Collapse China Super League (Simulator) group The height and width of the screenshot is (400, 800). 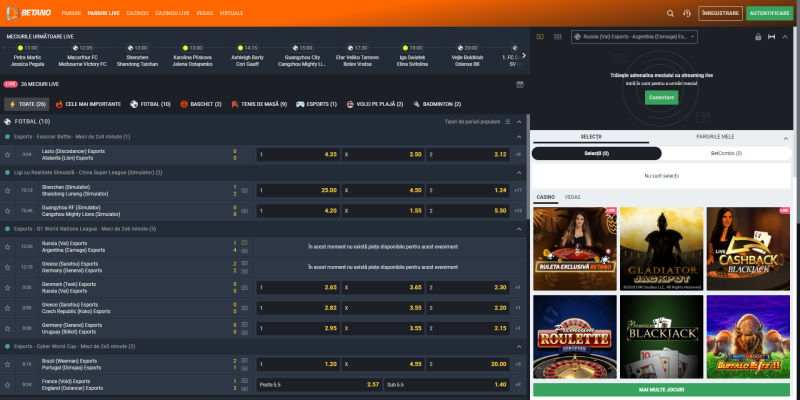(519, 172)
